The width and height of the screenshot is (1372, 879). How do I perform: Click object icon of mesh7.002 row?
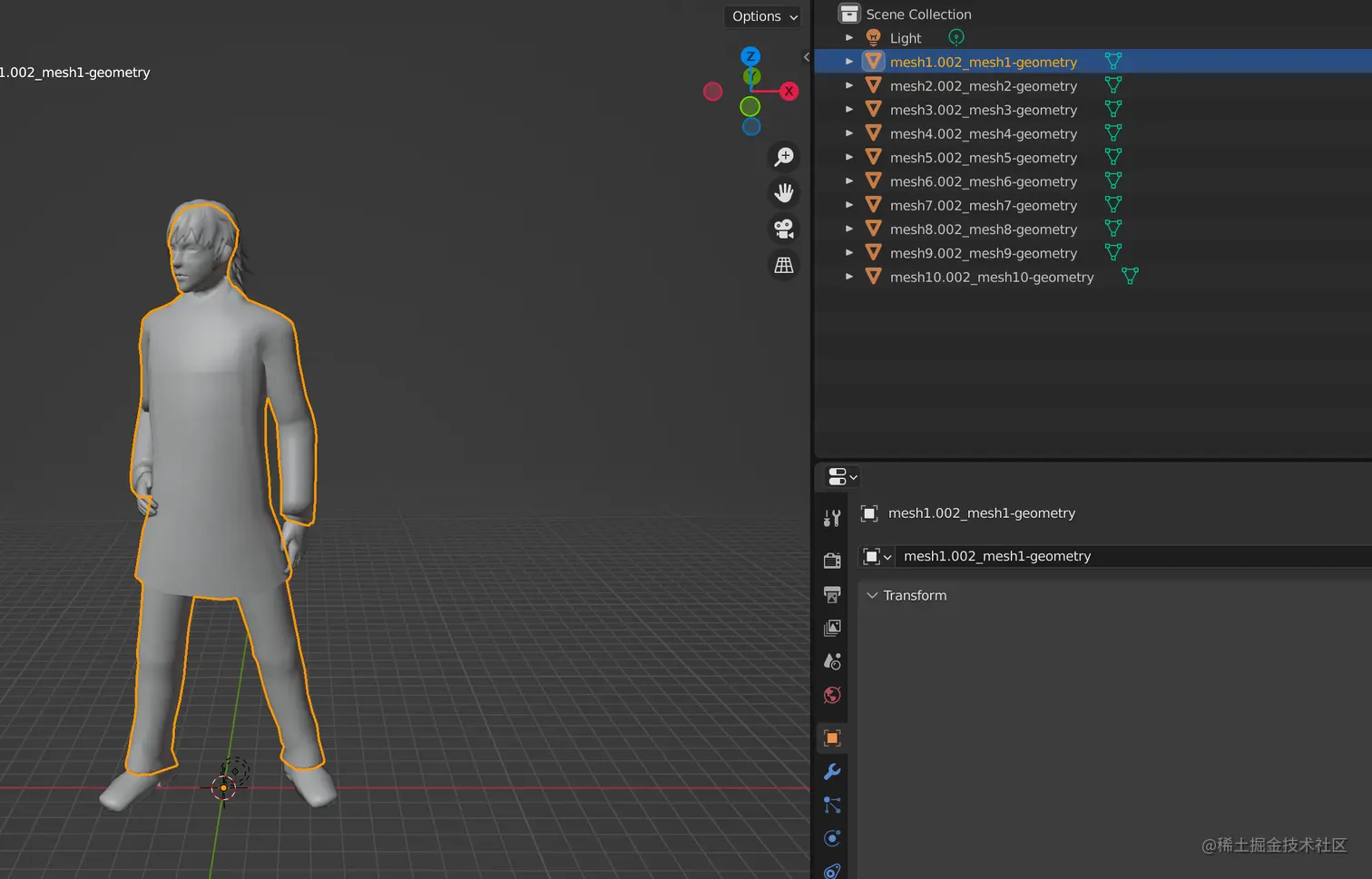tap(873, 204)
